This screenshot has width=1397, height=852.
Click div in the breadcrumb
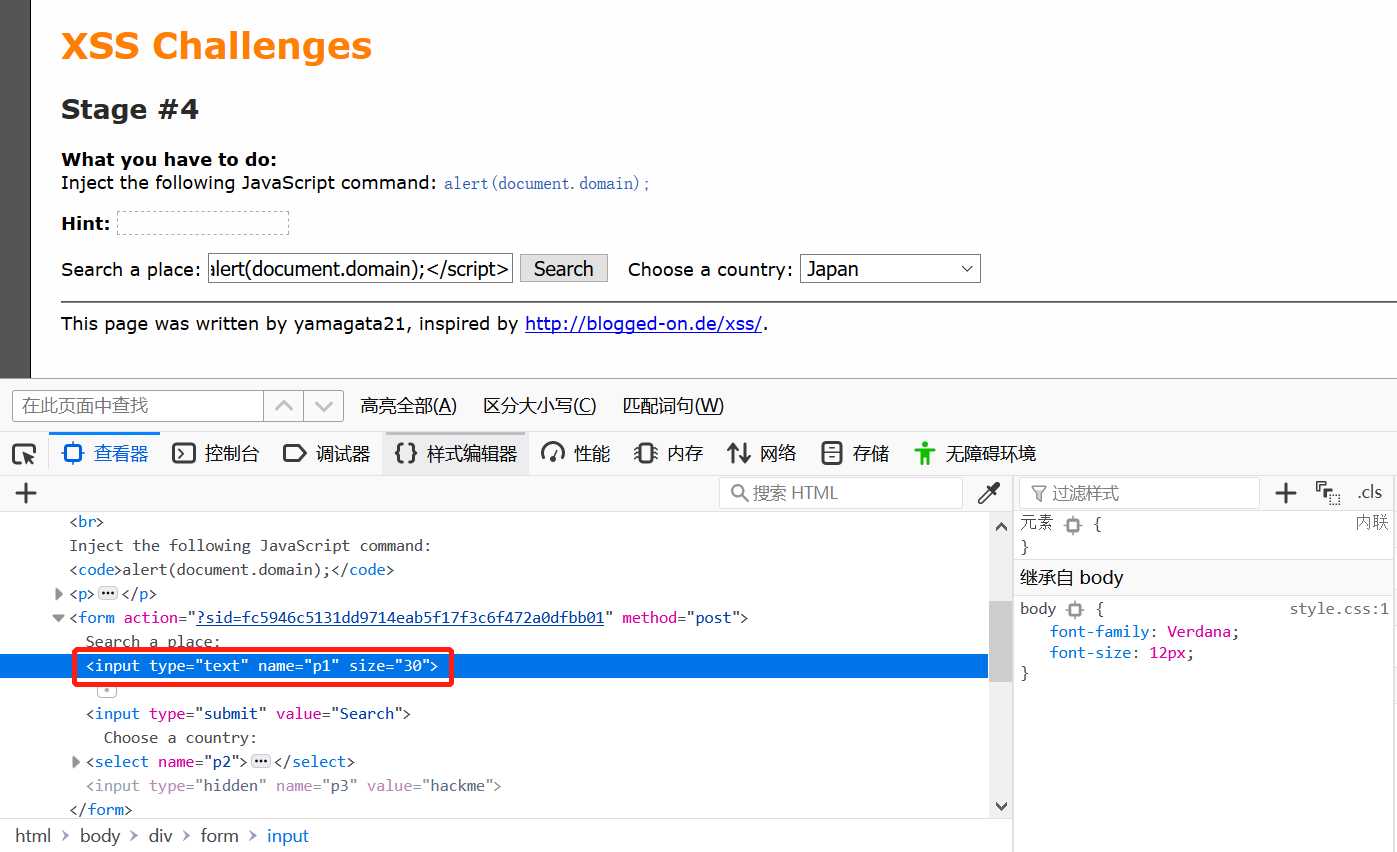pyautogui.click(x=160, y=836)
